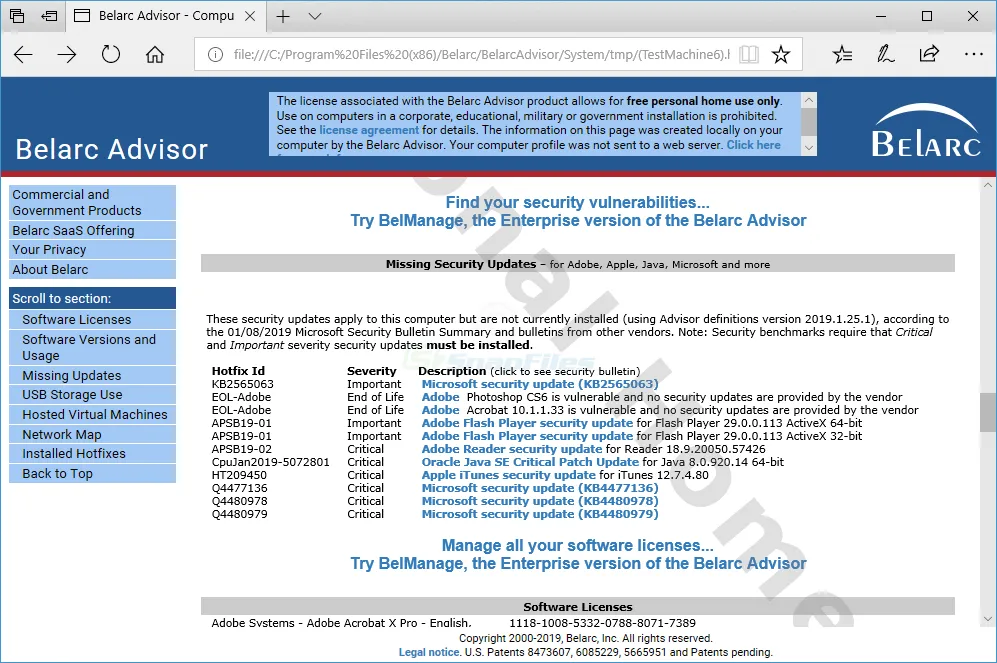The height and width of the screenshot is (663, 997).
Task: Open the Add notes pen icon
Action: tap(885, 55)
